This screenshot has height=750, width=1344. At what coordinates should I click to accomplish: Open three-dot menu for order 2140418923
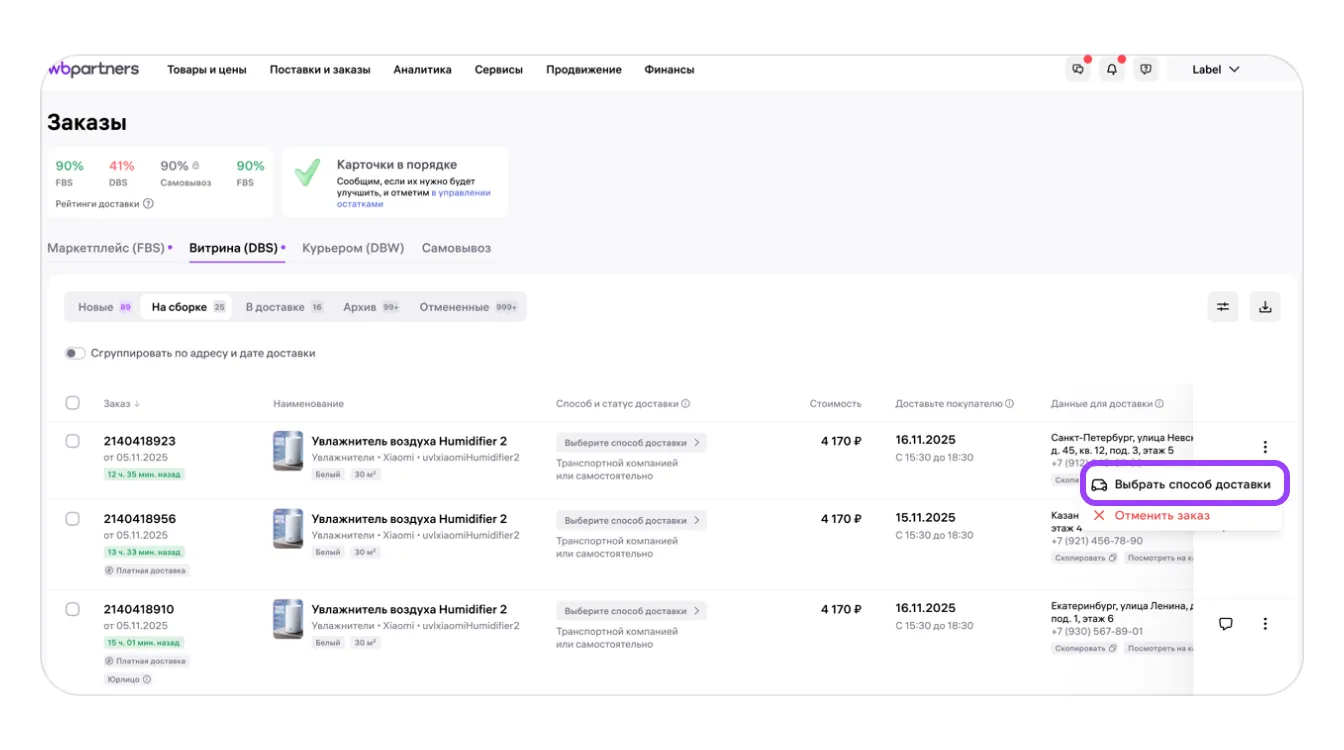[x=1265, y=447]
